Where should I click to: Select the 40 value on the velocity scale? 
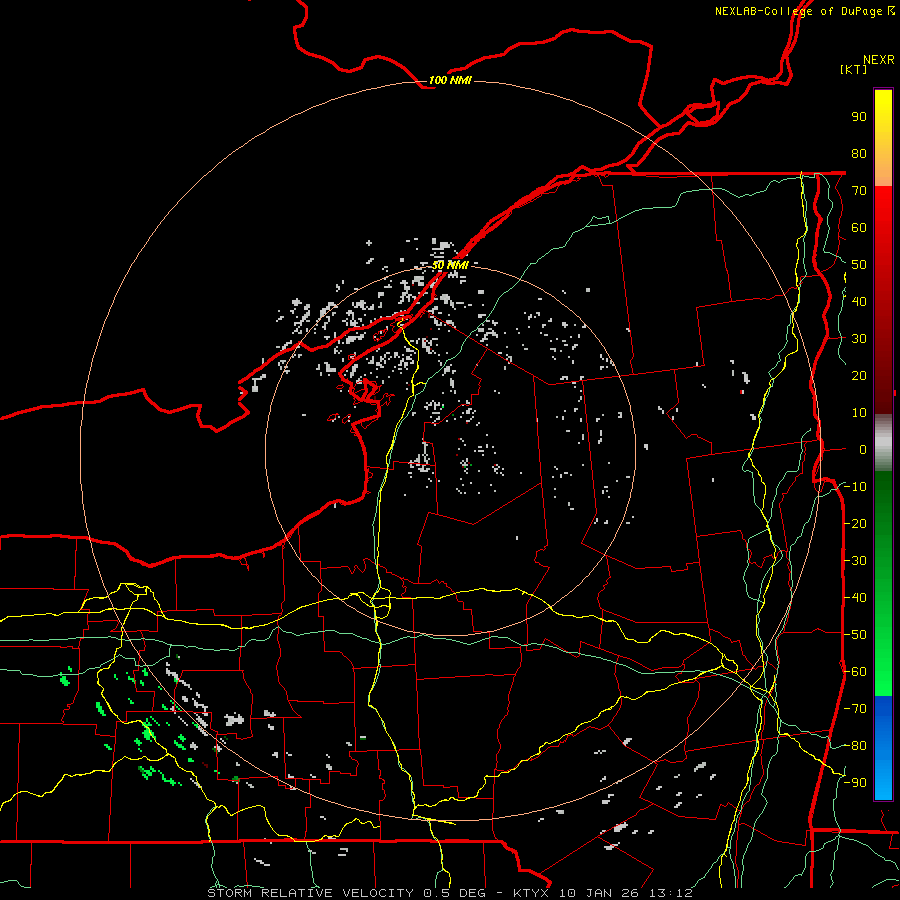[x=859, y=301]
